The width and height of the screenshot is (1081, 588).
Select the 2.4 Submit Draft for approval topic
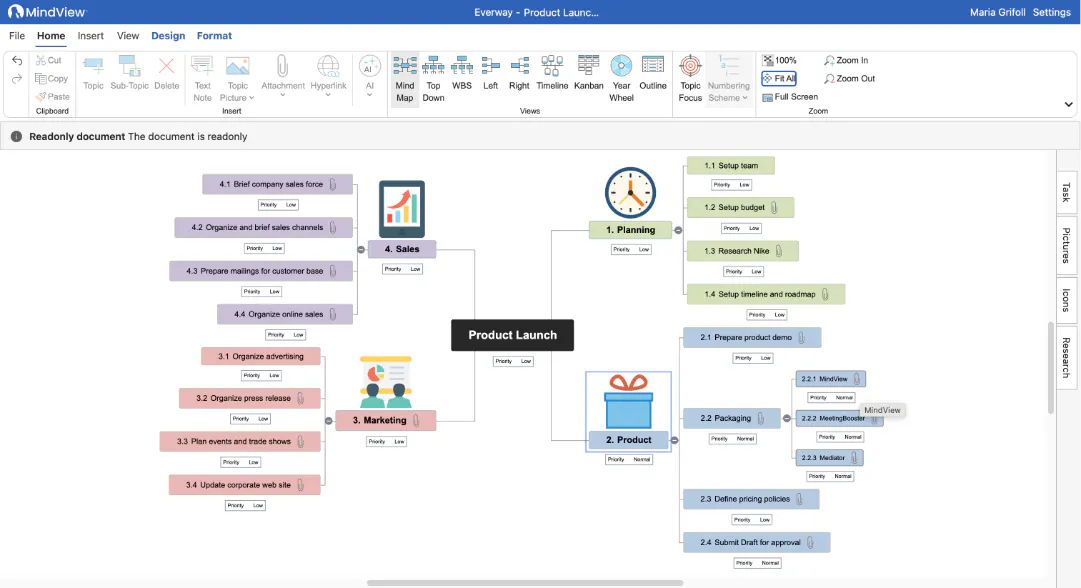point(756,543)
